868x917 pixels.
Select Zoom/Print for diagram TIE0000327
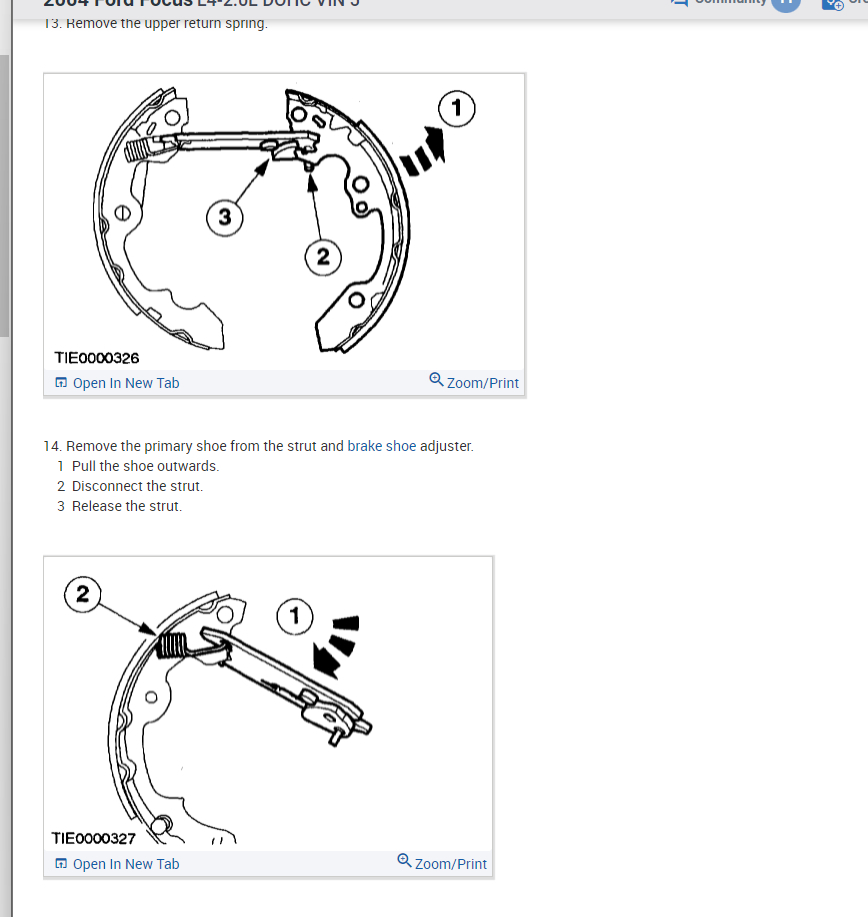pyautogui.click(x=450, y=864)
